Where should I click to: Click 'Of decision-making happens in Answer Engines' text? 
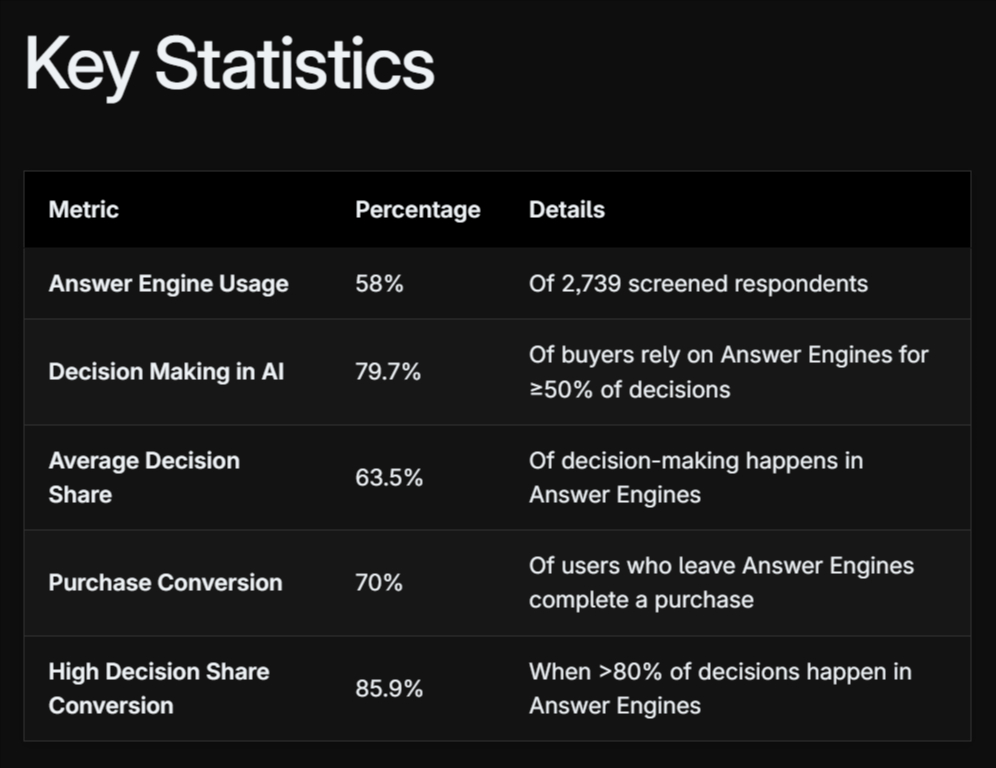tap(695, 477)
